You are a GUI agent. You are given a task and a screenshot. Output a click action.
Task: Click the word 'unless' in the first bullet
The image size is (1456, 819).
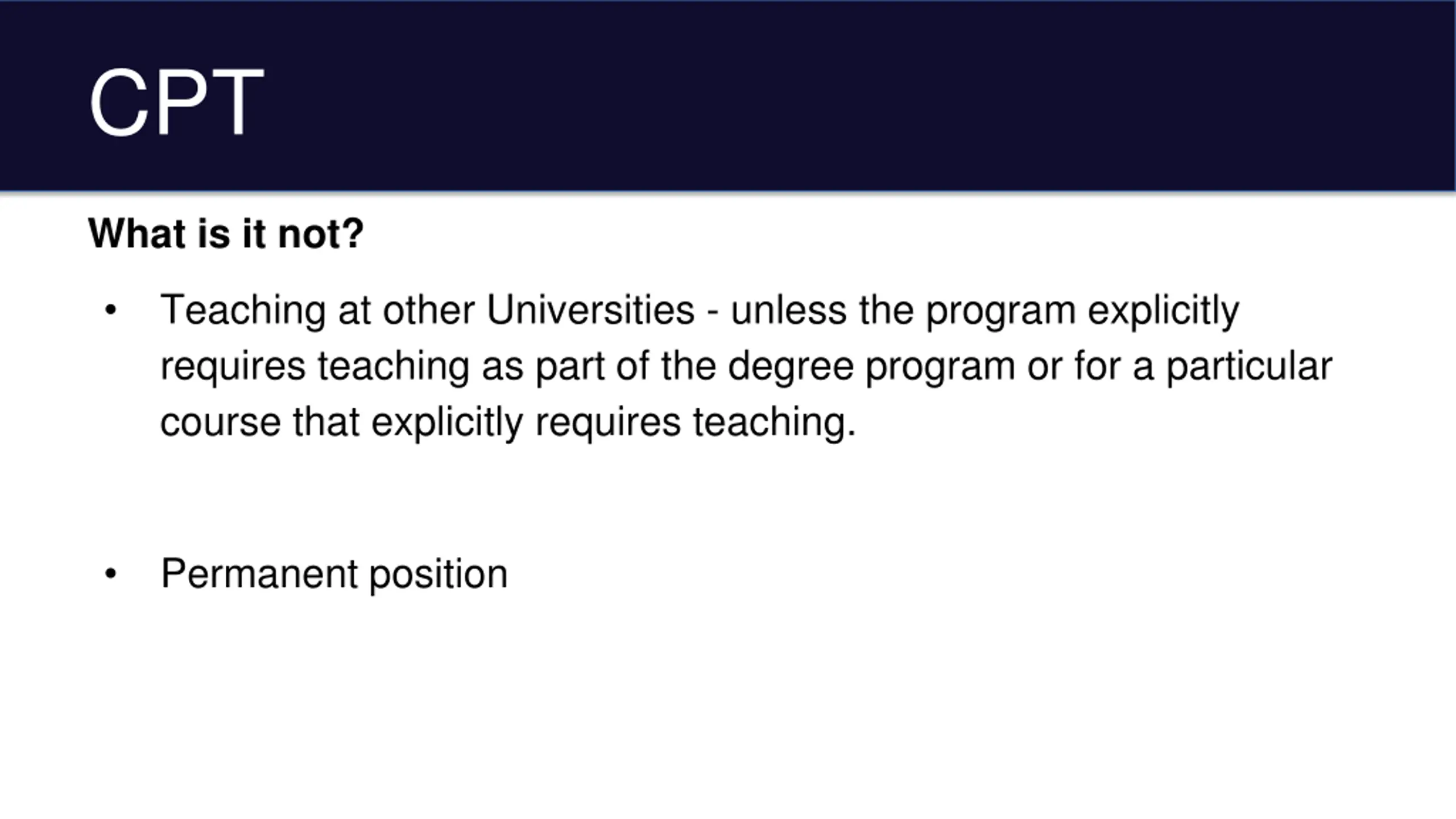tap(788, 311)
